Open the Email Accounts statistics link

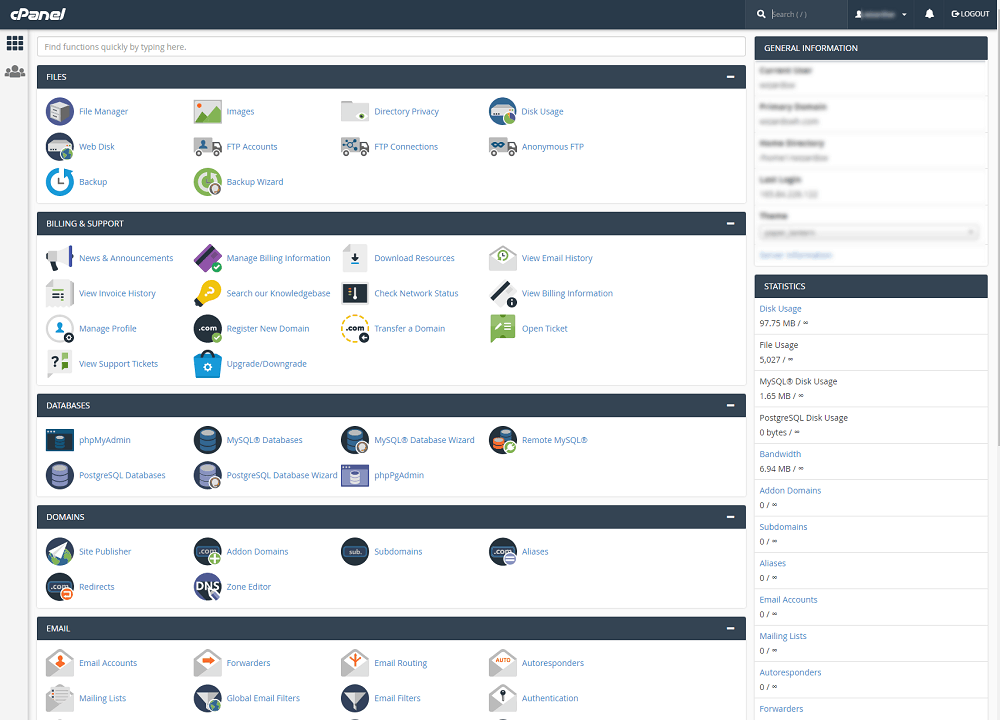pyautogui.click(x=788, y=599)
